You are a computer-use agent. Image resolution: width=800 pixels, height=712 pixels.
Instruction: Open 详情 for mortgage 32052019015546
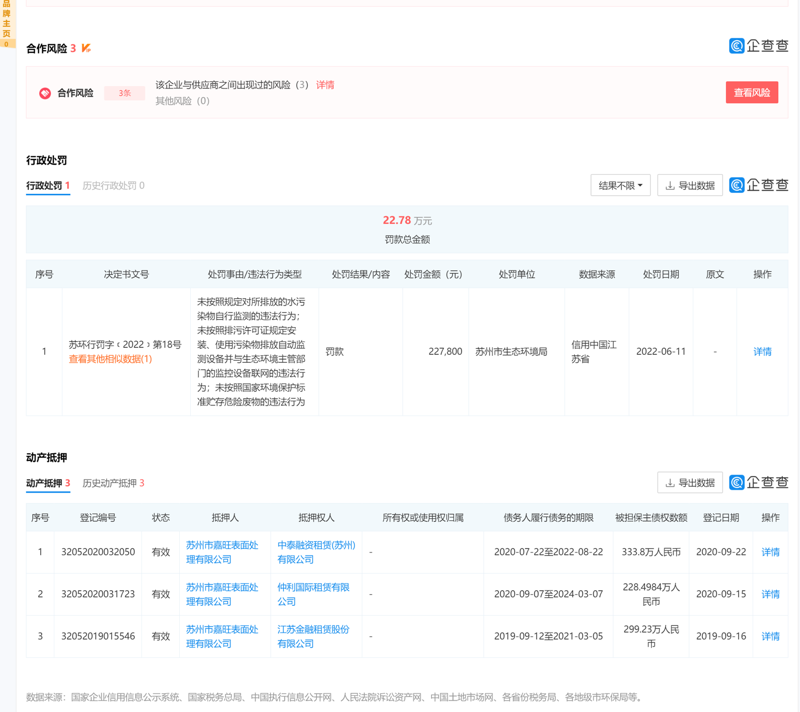click(770, 637)
